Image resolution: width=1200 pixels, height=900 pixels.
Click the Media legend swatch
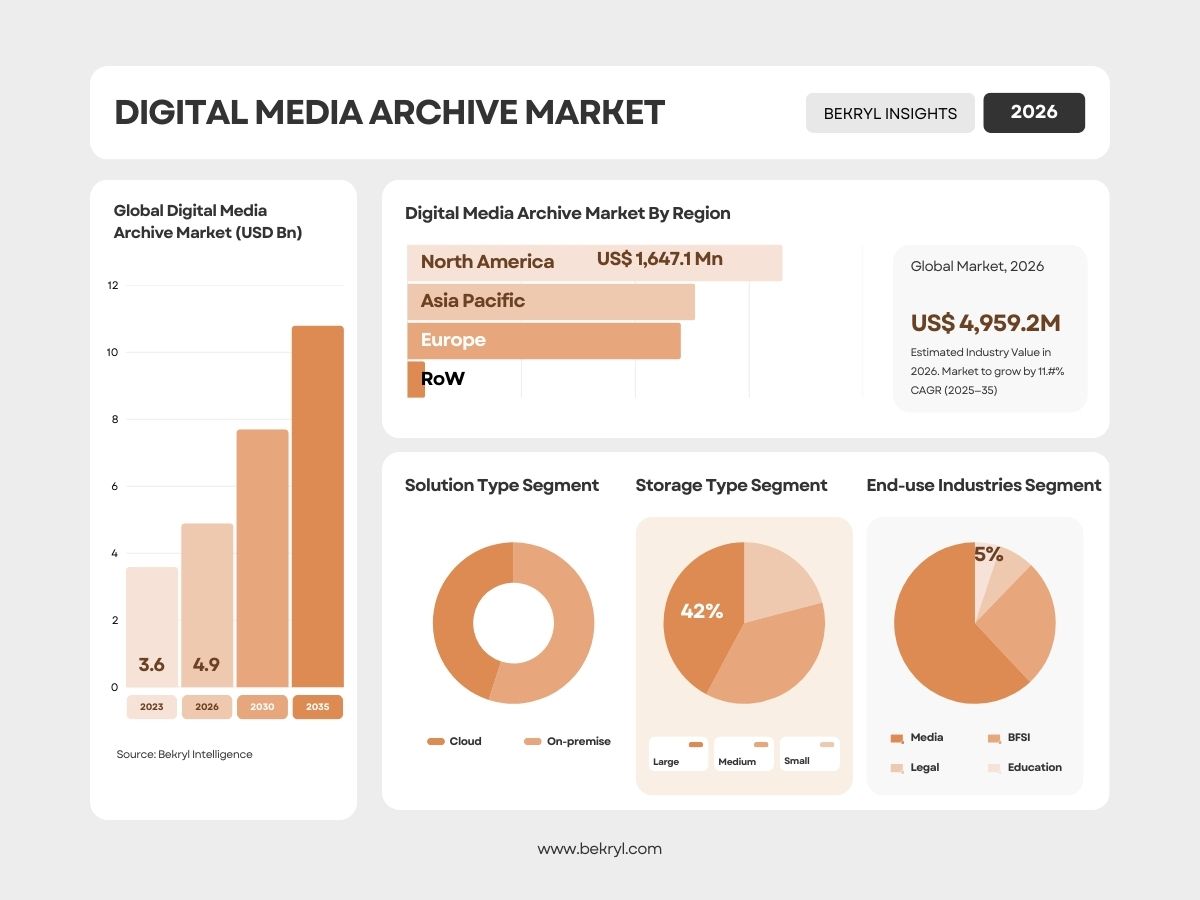coord(897,738)
